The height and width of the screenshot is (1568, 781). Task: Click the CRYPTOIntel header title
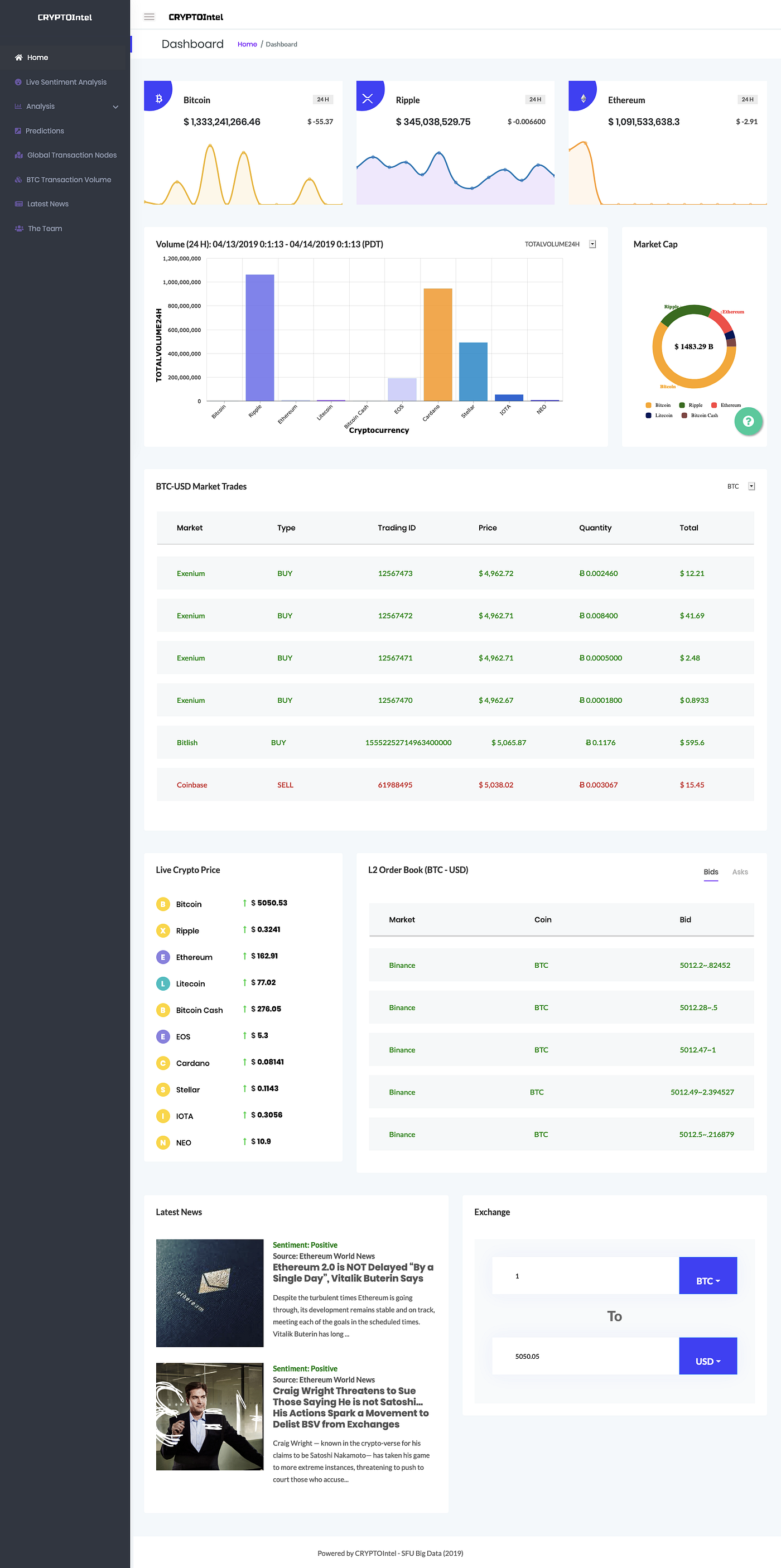click(195, 17)
